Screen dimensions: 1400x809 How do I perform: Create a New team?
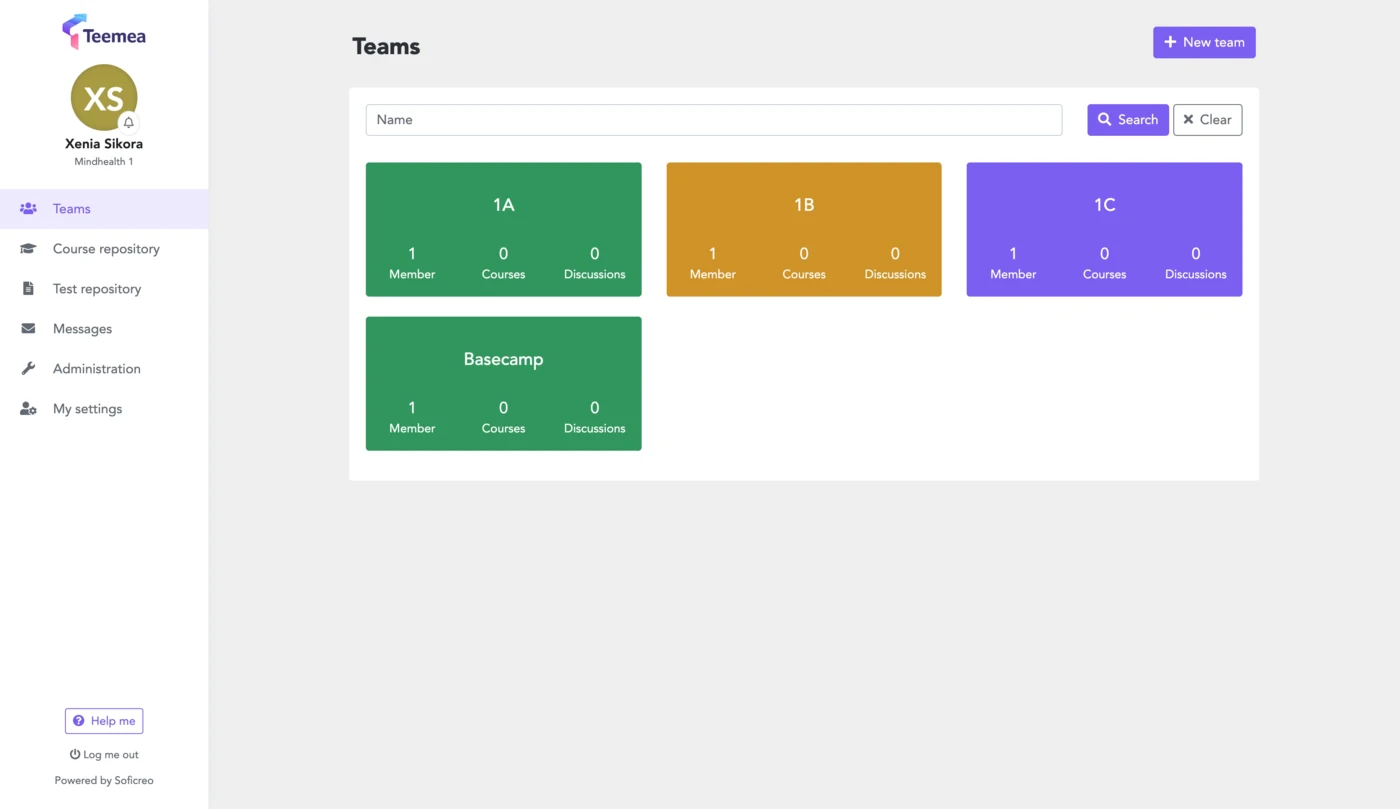1204,42
